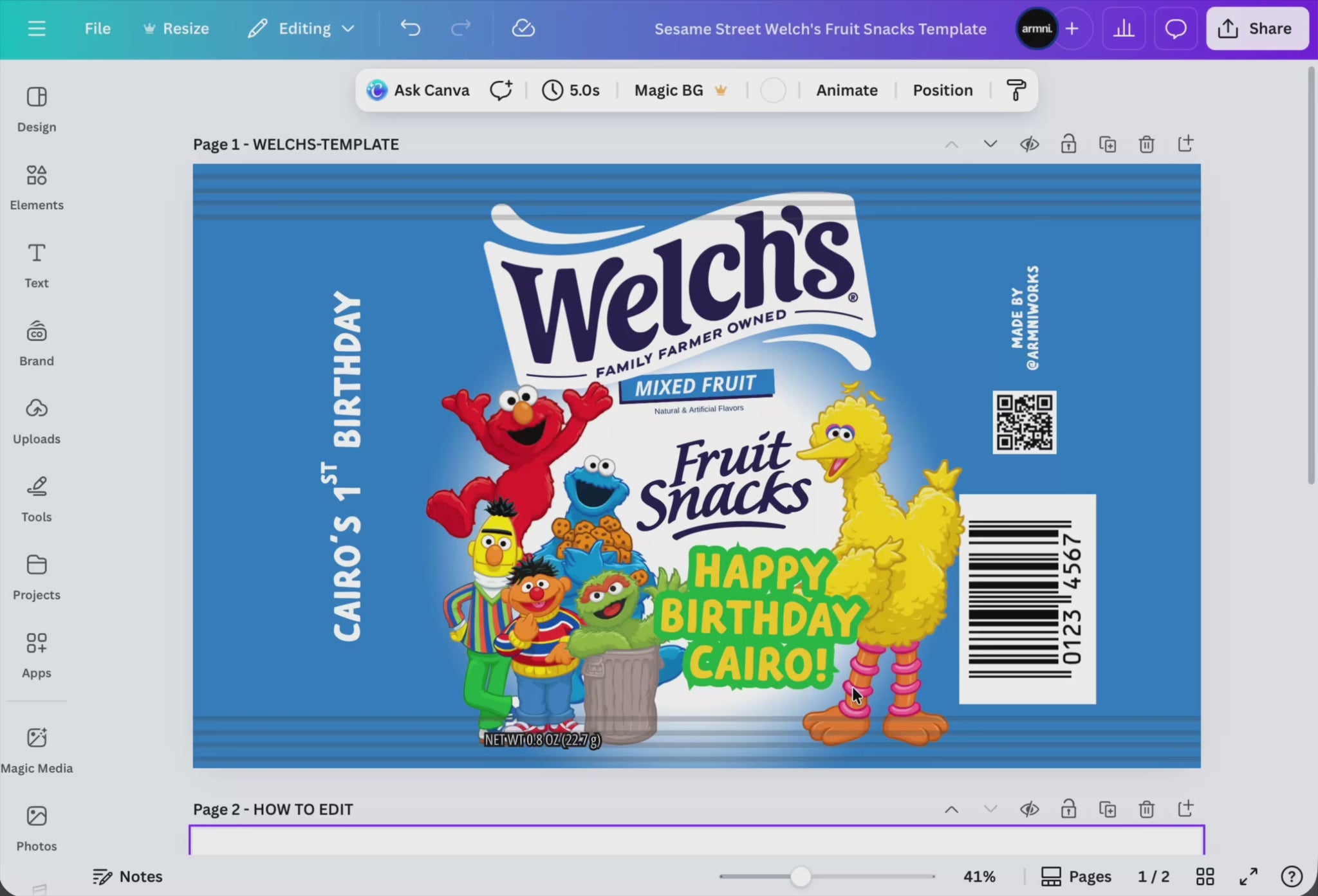Lock Page 1 using the padlock toggle
Screen dimensions: 1318x896
click(1068, 143)
